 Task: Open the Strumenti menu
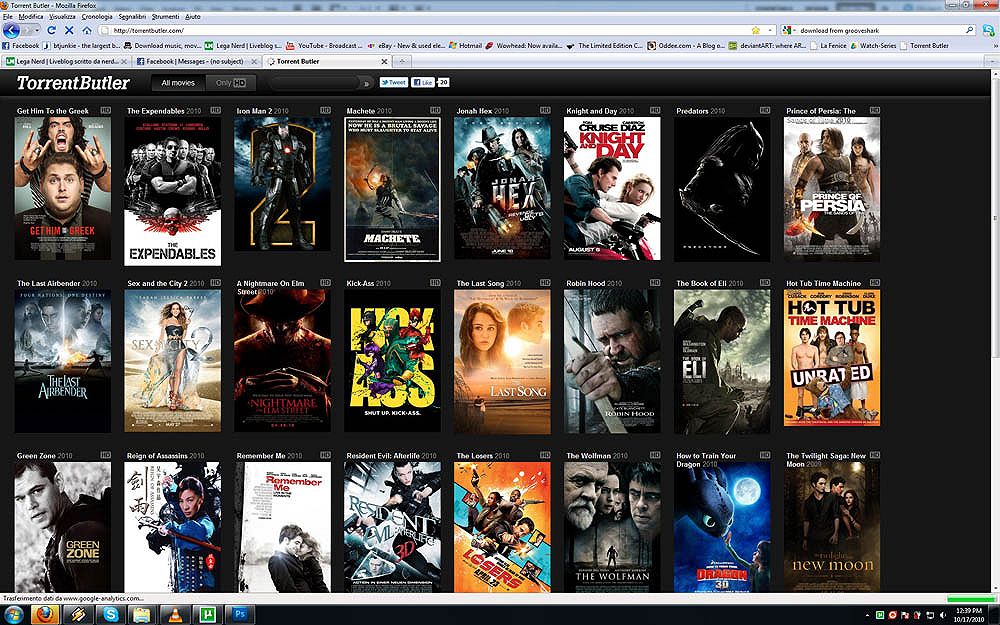point(165,17)
